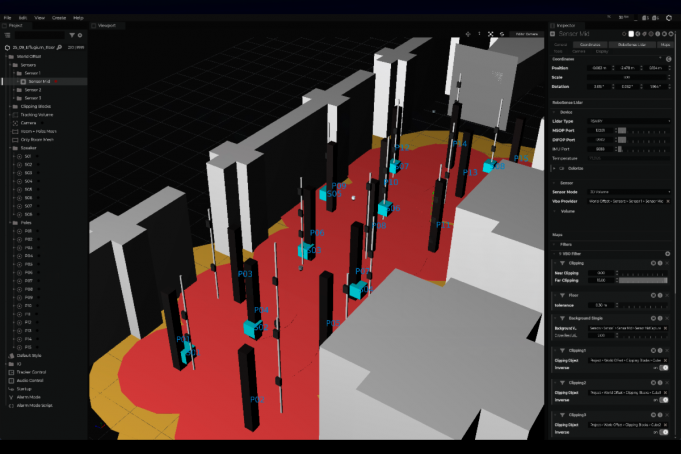Open the Create menu
681x454 pixels.
click(x=59, y=18)
